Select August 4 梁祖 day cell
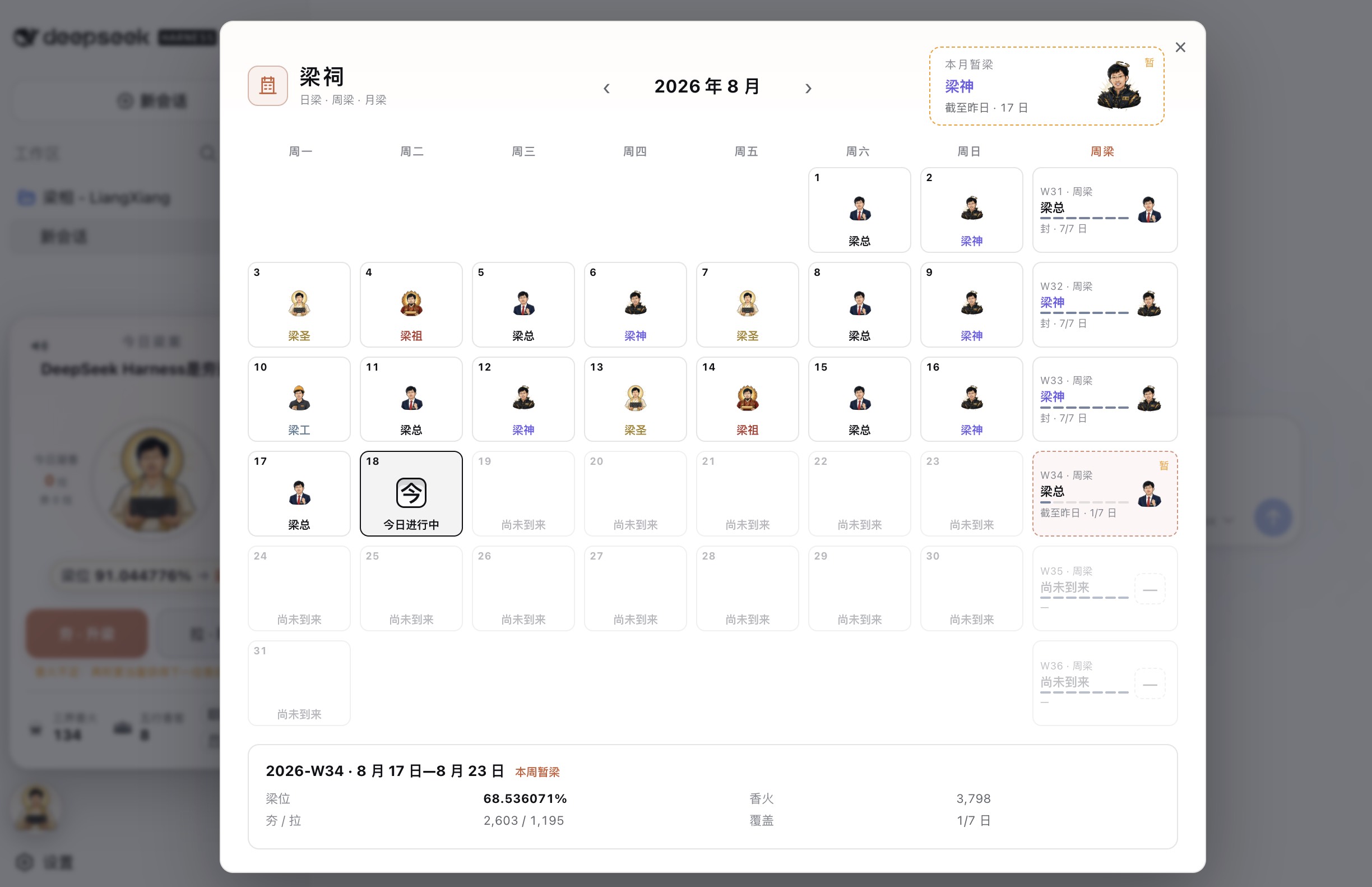 (411, 304)
